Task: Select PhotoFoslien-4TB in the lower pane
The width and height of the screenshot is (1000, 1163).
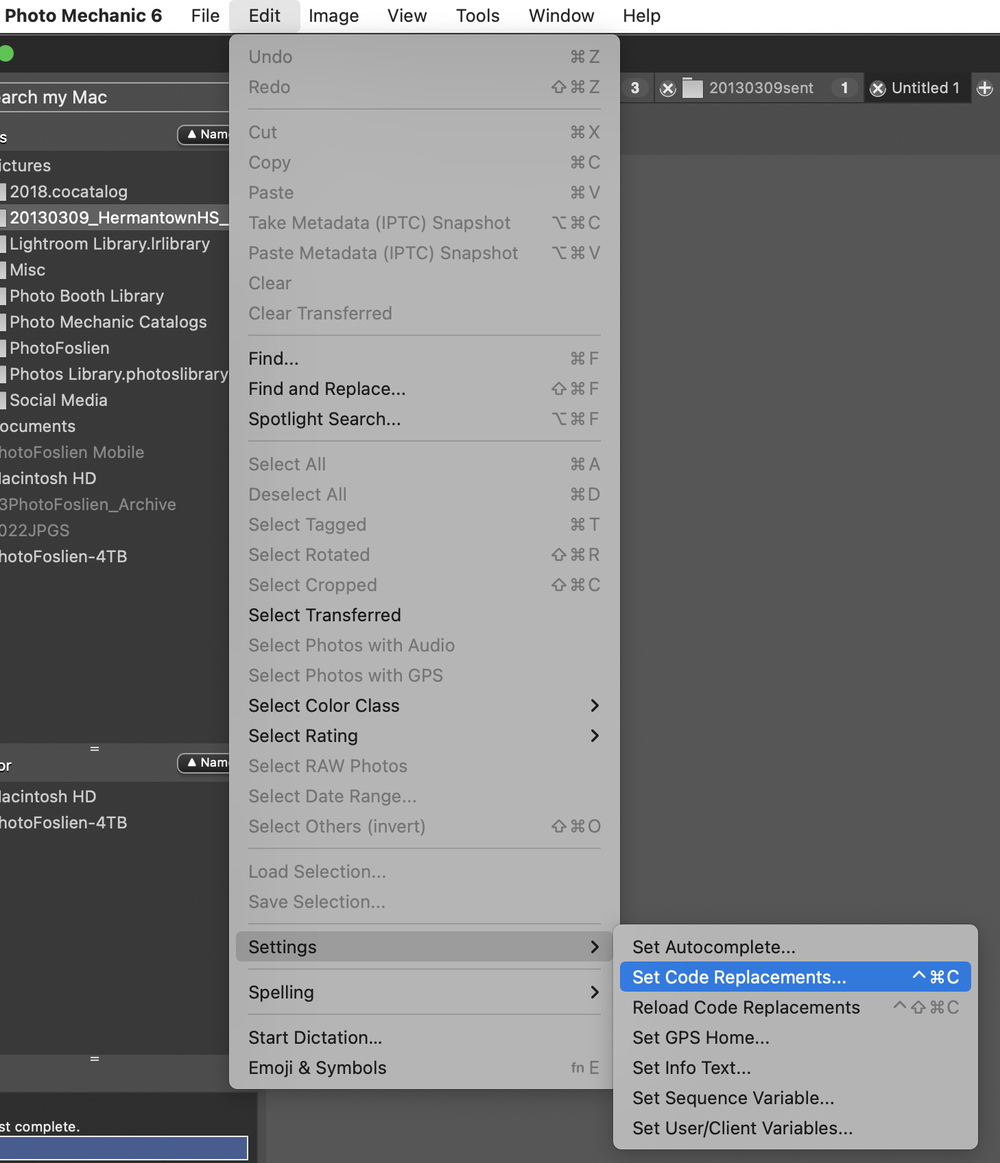Action: point(114,823)
